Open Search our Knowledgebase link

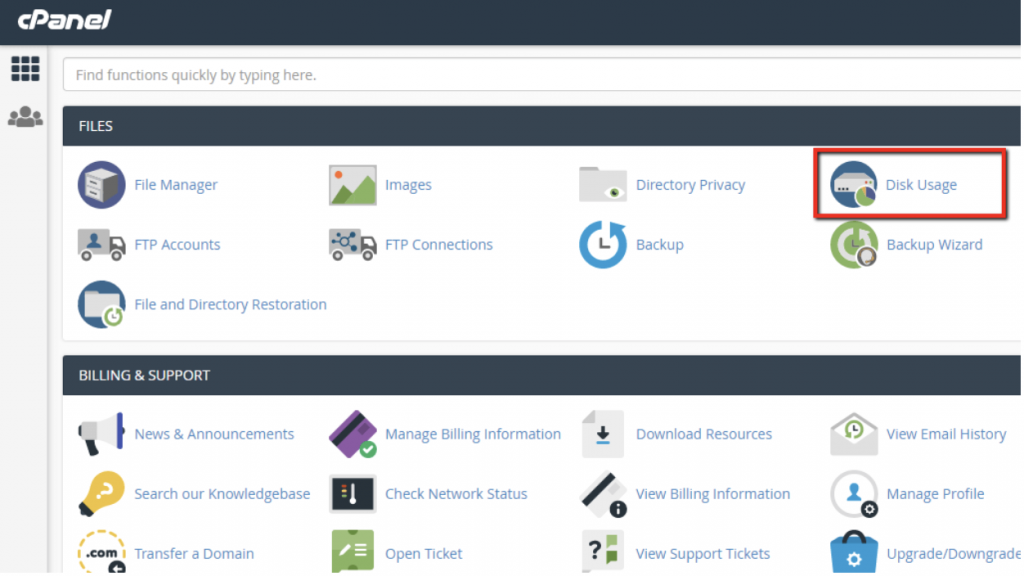coord(222,494)
